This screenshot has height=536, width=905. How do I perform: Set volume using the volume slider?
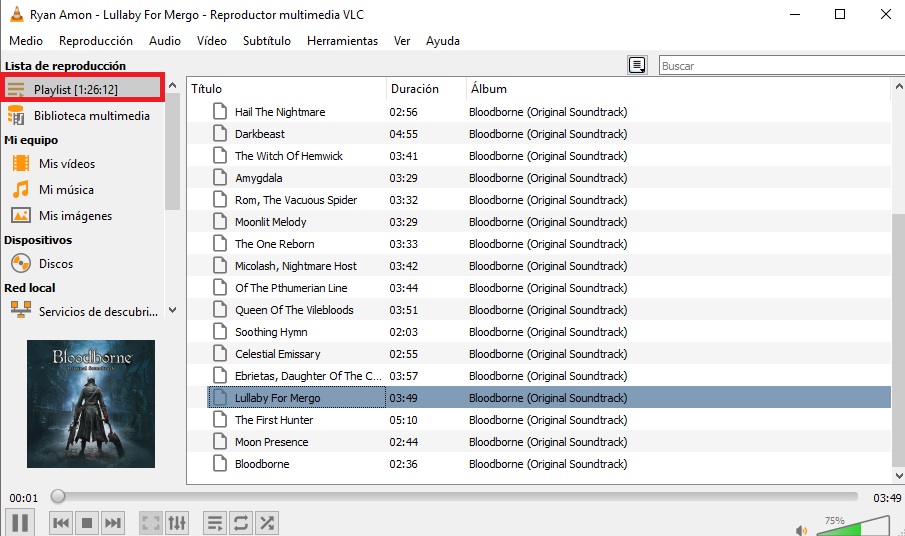point(853,526)
